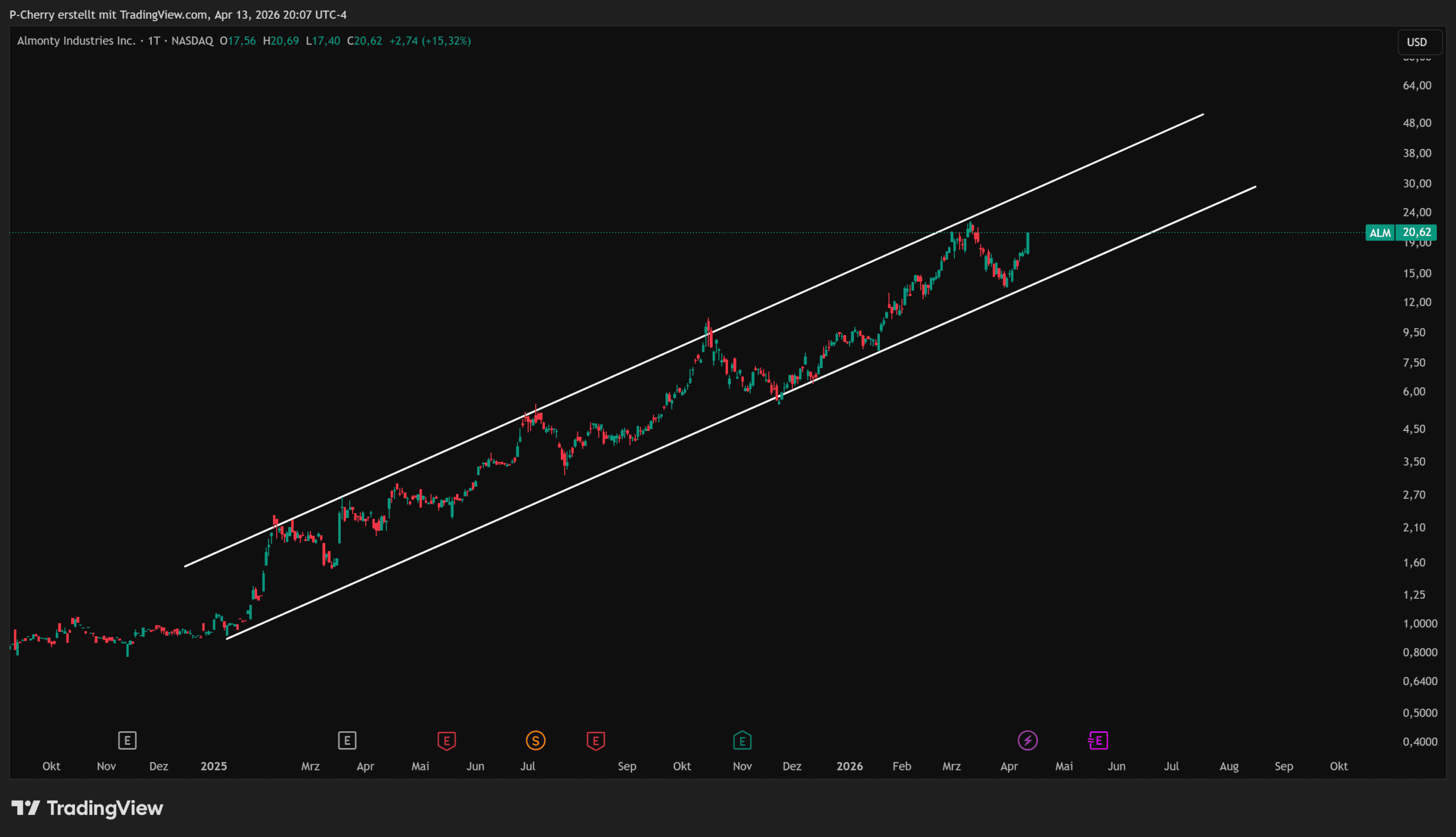Open the red earnings marker near Mai 2025
This screenshot has width=1456, height=837.
pyautogui.click(x=446, y=740)
